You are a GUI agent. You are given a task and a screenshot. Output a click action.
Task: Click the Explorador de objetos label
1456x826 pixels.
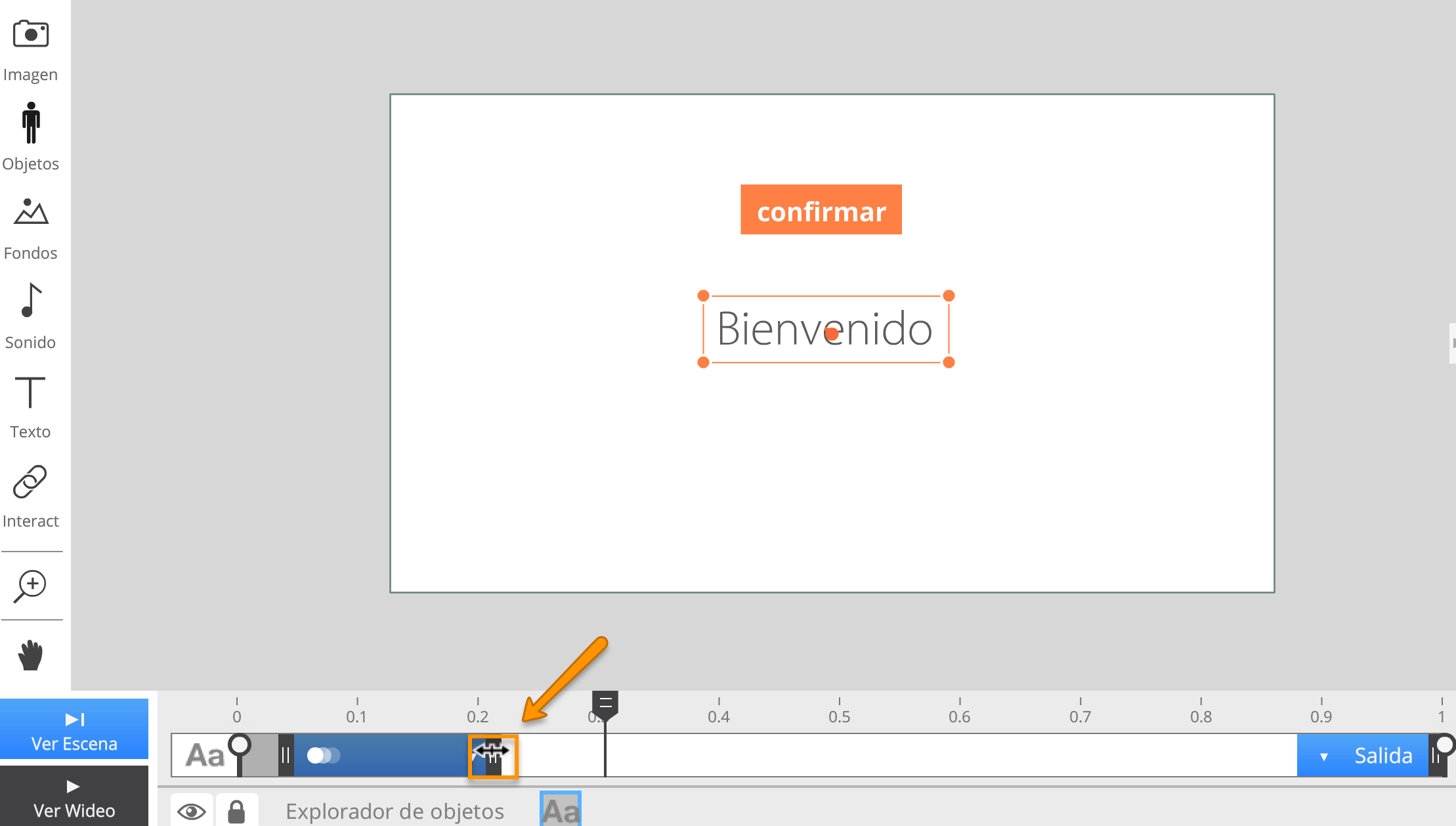click(395, 812)
